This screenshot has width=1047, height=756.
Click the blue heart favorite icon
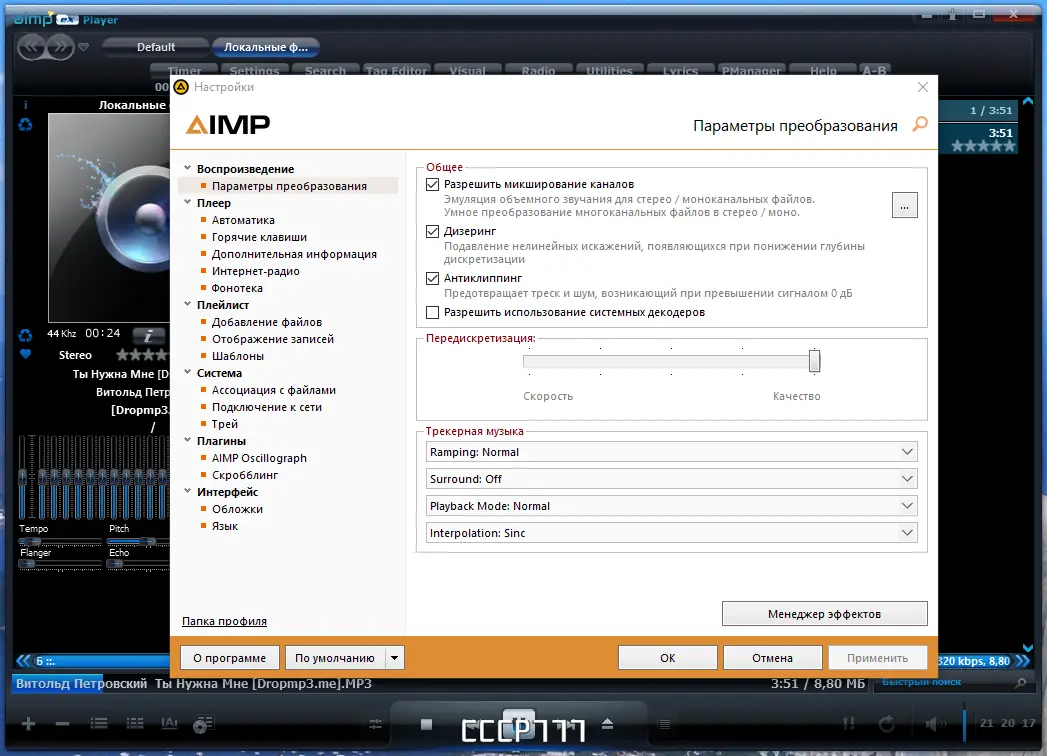pyautogui.click(x=25, y=354)
